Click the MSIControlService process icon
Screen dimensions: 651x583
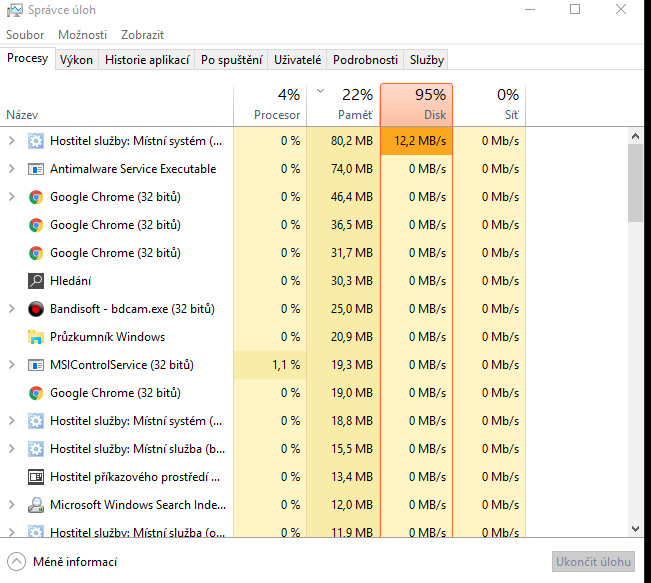pyautogui.click(x=36, y=365)
